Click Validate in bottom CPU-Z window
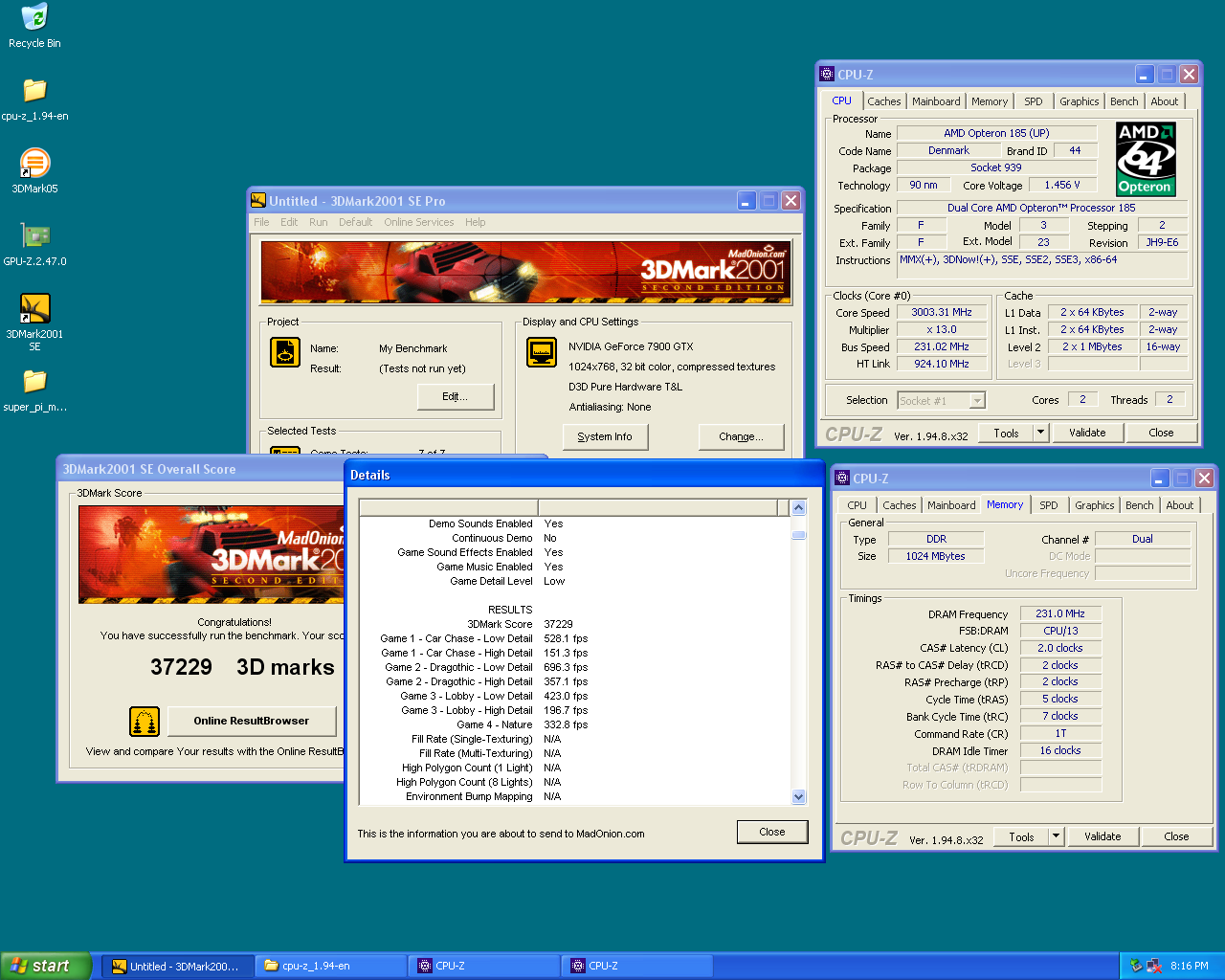This screenshot has width=1225, height=980. (1102, 836)
